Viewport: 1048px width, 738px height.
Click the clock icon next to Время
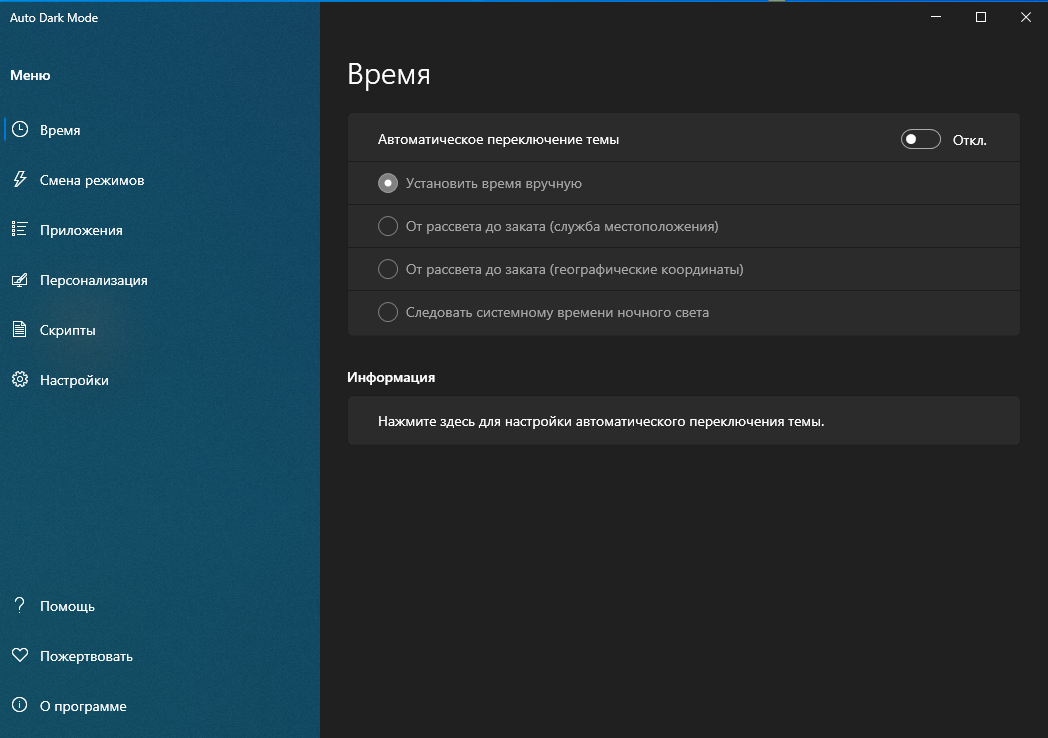click(20, 130)
